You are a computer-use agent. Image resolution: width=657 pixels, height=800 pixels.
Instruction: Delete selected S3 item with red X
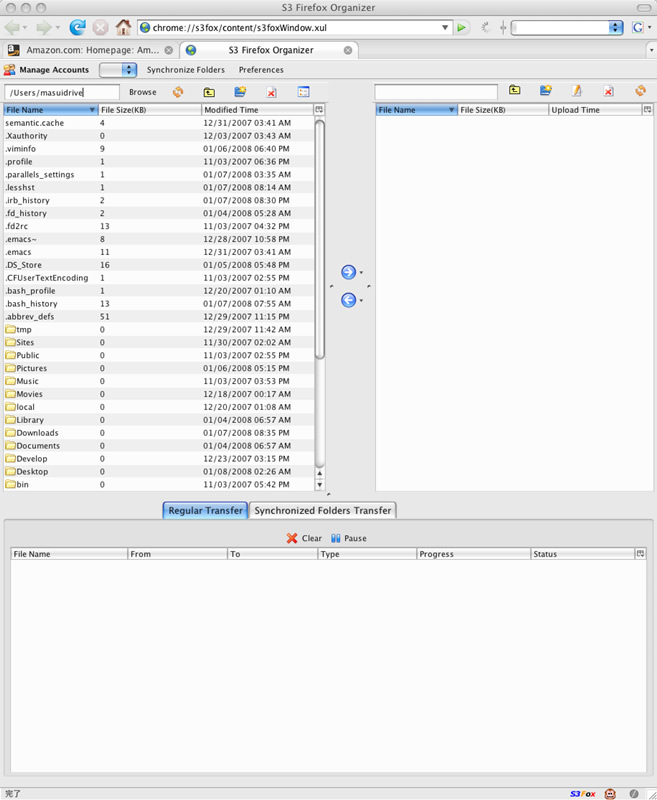[609, 91]
